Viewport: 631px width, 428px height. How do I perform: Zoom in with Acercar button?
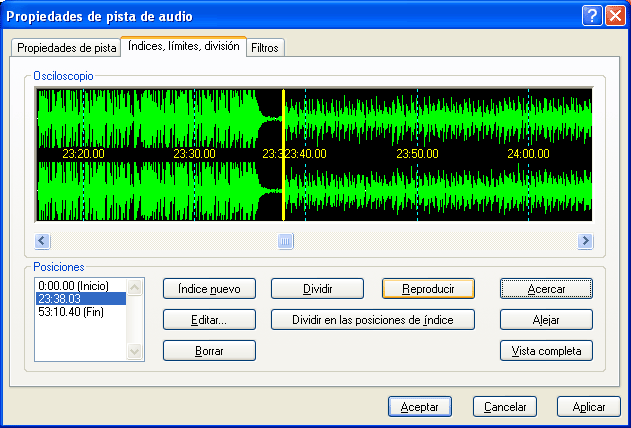(x=546, y=289)
